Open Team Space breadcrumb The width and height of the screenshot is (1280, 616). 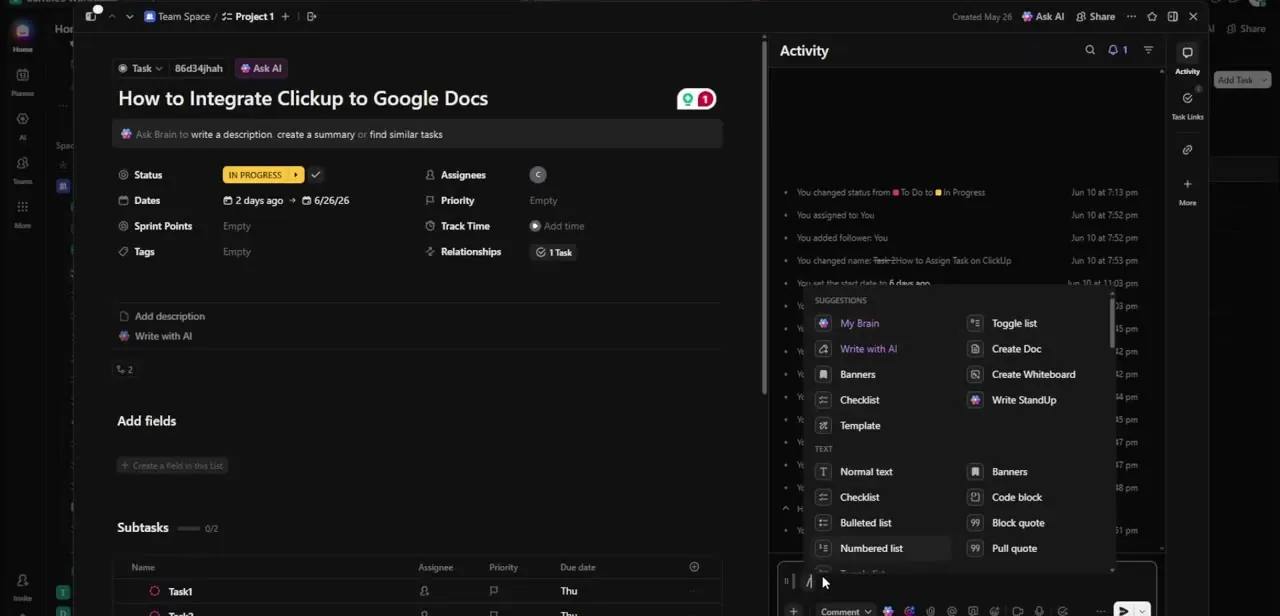point(177,17)
